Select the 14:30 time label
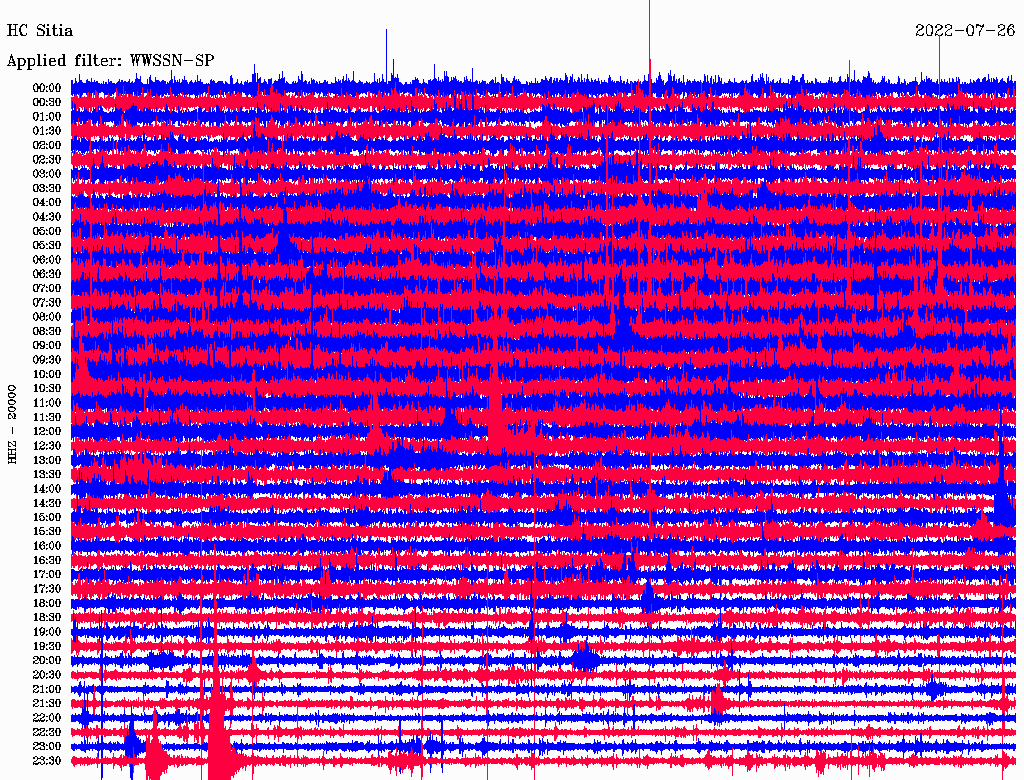The image size is (1024, 780). pyautogui.click(x=47, y=503)
